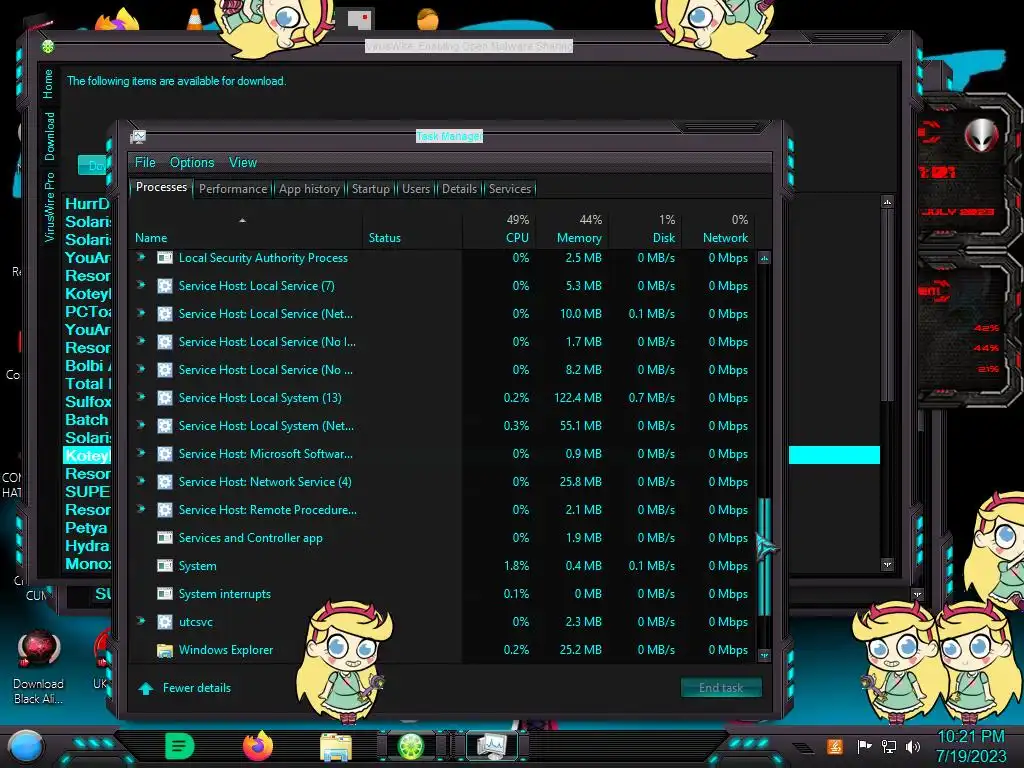Click the Windows Explorer folder icon in list

165,650
